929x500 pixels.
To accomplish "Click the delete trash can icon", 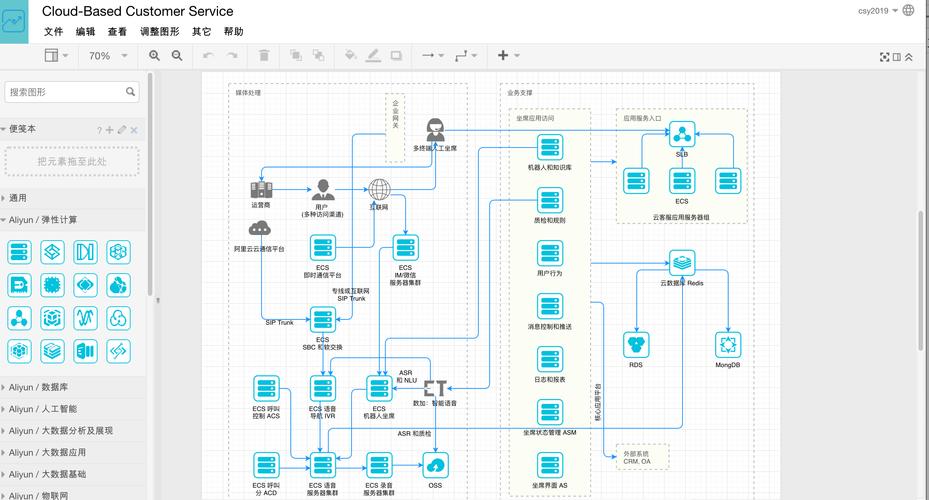I will pos(264,56).
